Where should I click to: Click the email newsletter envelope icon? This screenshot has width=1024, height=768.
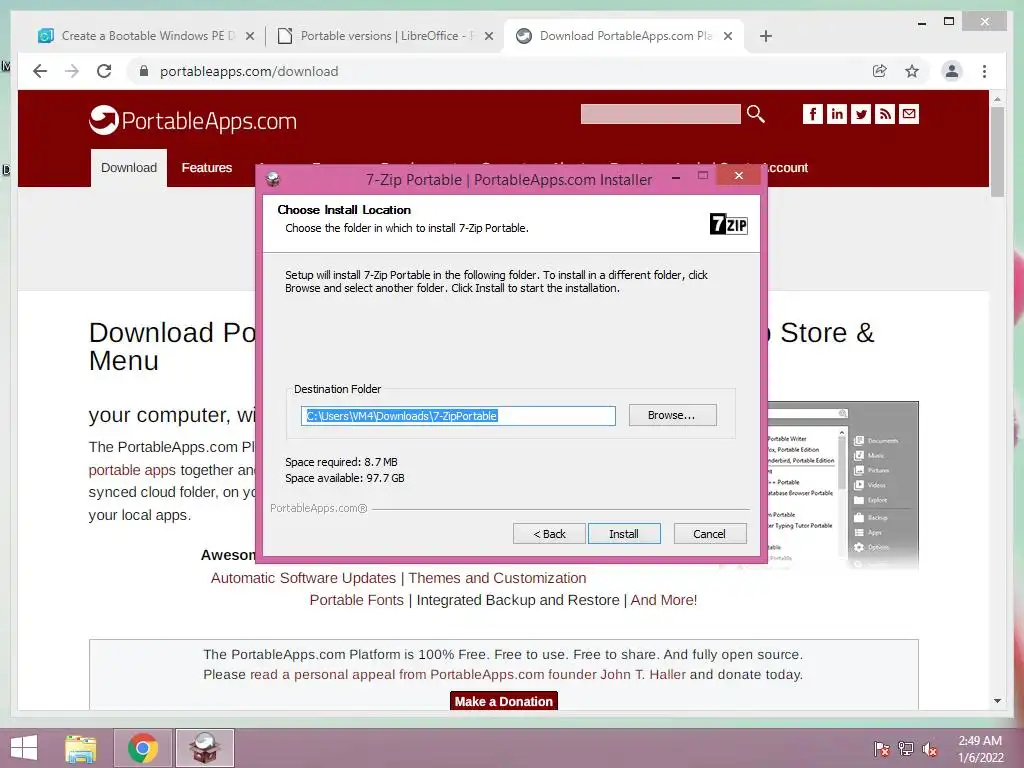click(x=909, y=114)
